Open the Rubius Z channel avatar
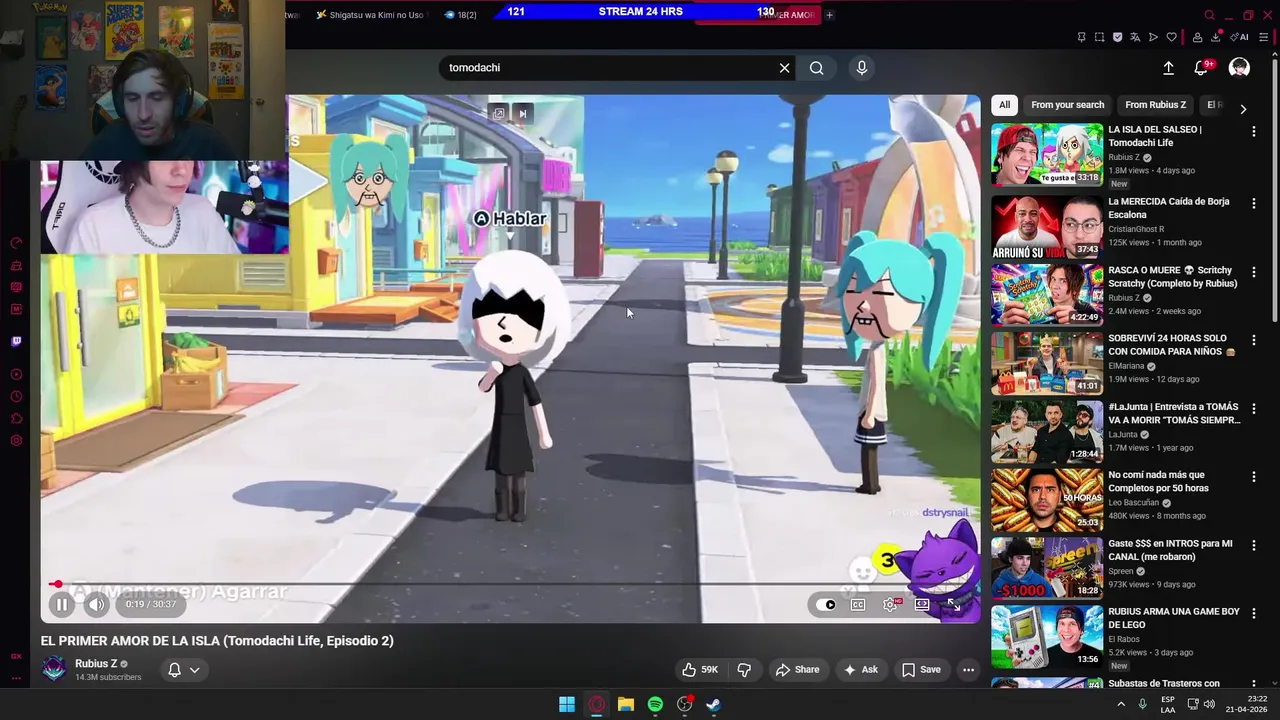This screenshot has width=1280, height=720. click(54, 669)
